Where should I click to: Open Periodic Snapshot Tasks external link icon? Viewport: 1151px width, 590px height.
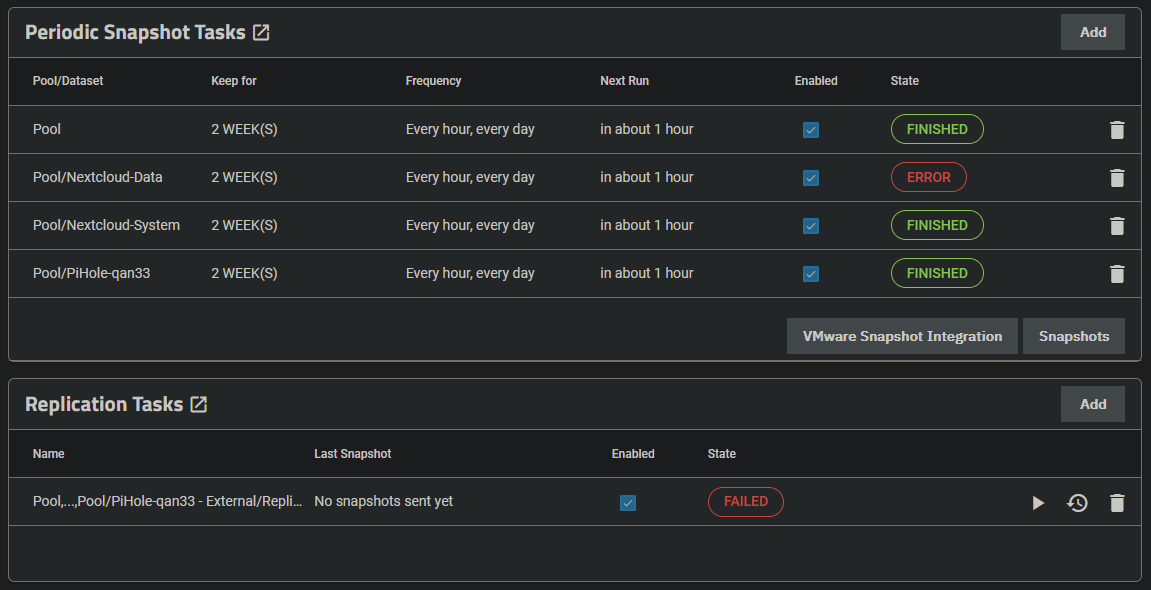coord(261,33)
